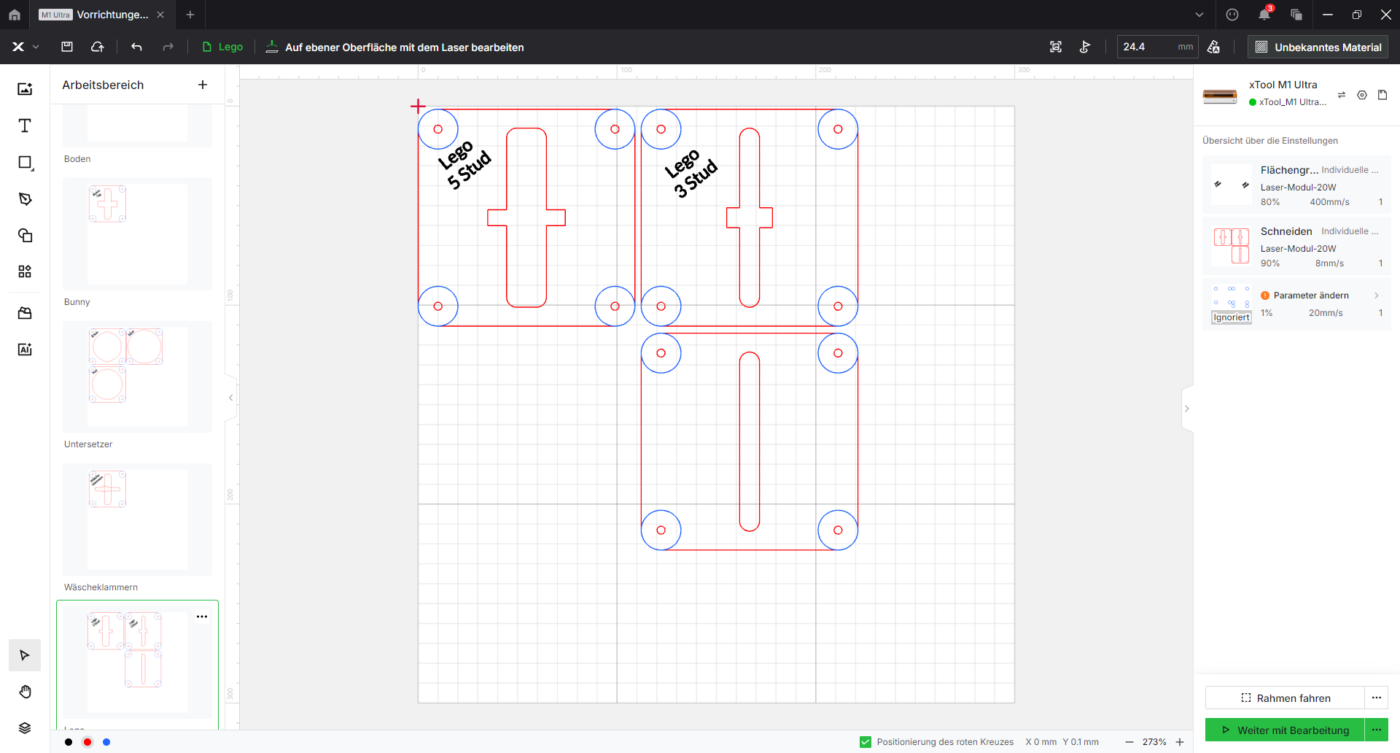Open the xTool main menu dropdown
1400x753 pixels.
coord(26,47)
